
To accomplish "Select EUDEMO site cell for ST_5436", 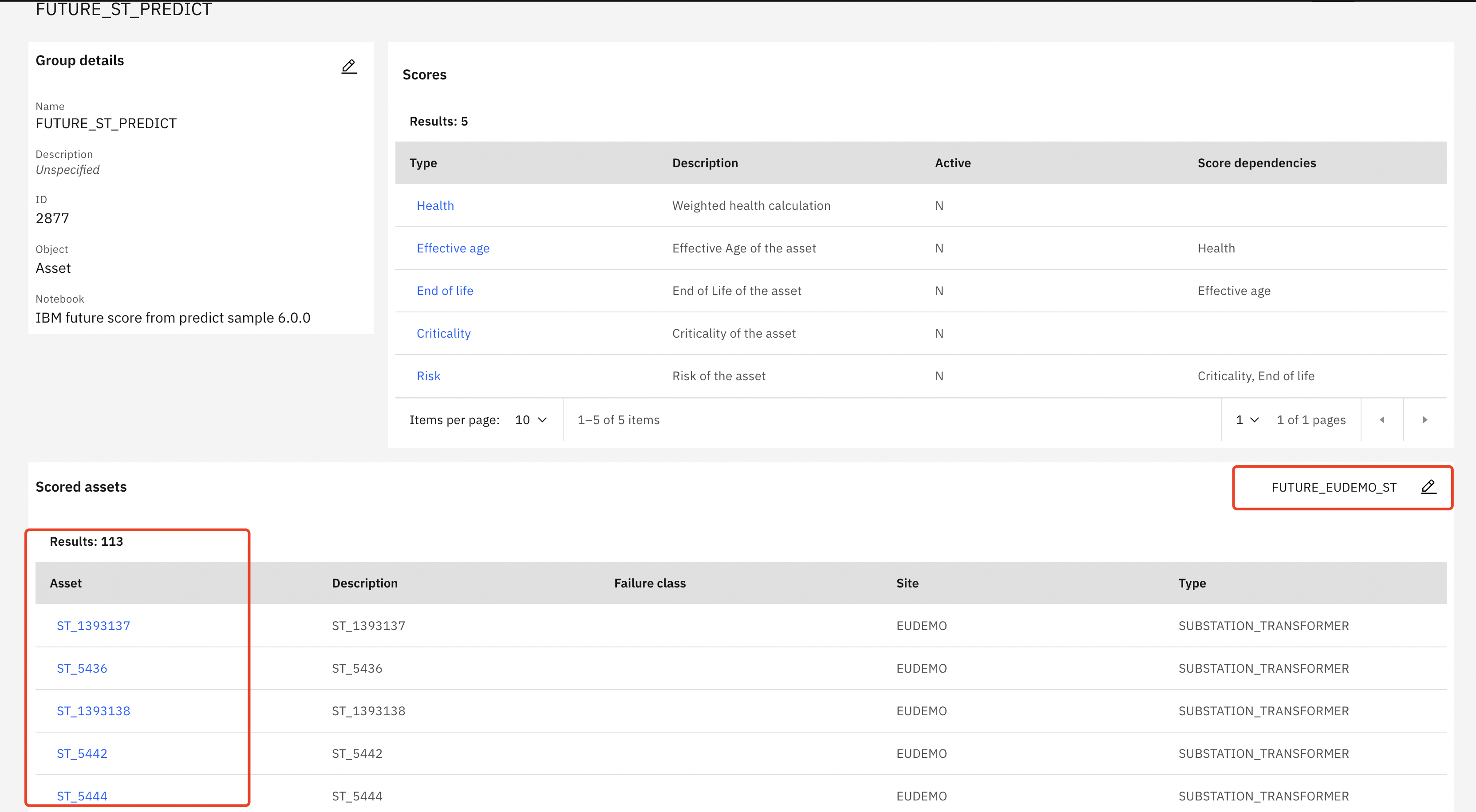I will 921,668.
